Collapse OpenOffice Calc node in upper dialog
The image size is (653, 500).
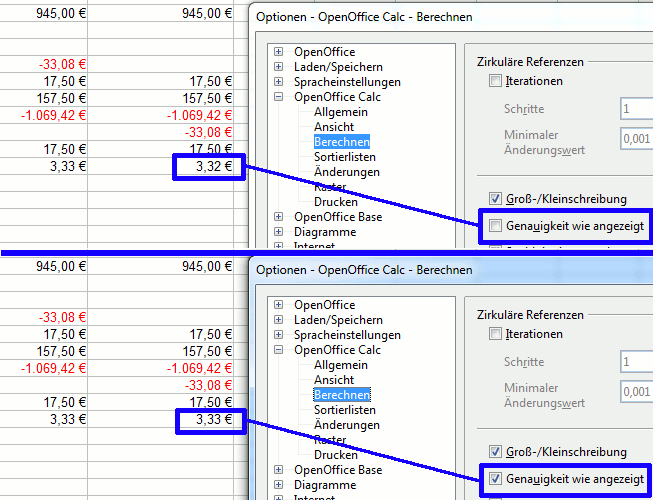[279, 97]
